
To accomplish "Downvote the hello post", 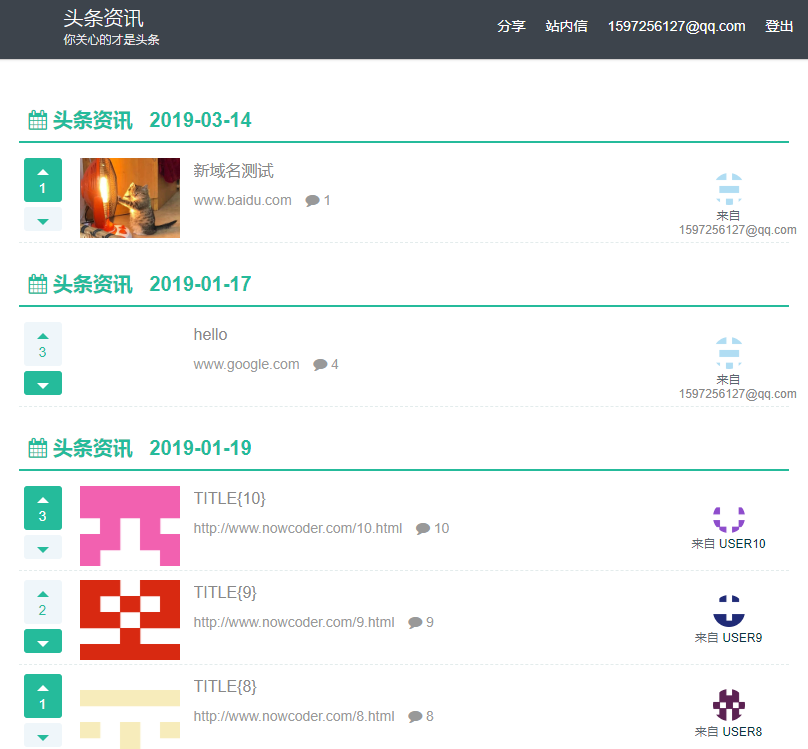I will (42, 384).
